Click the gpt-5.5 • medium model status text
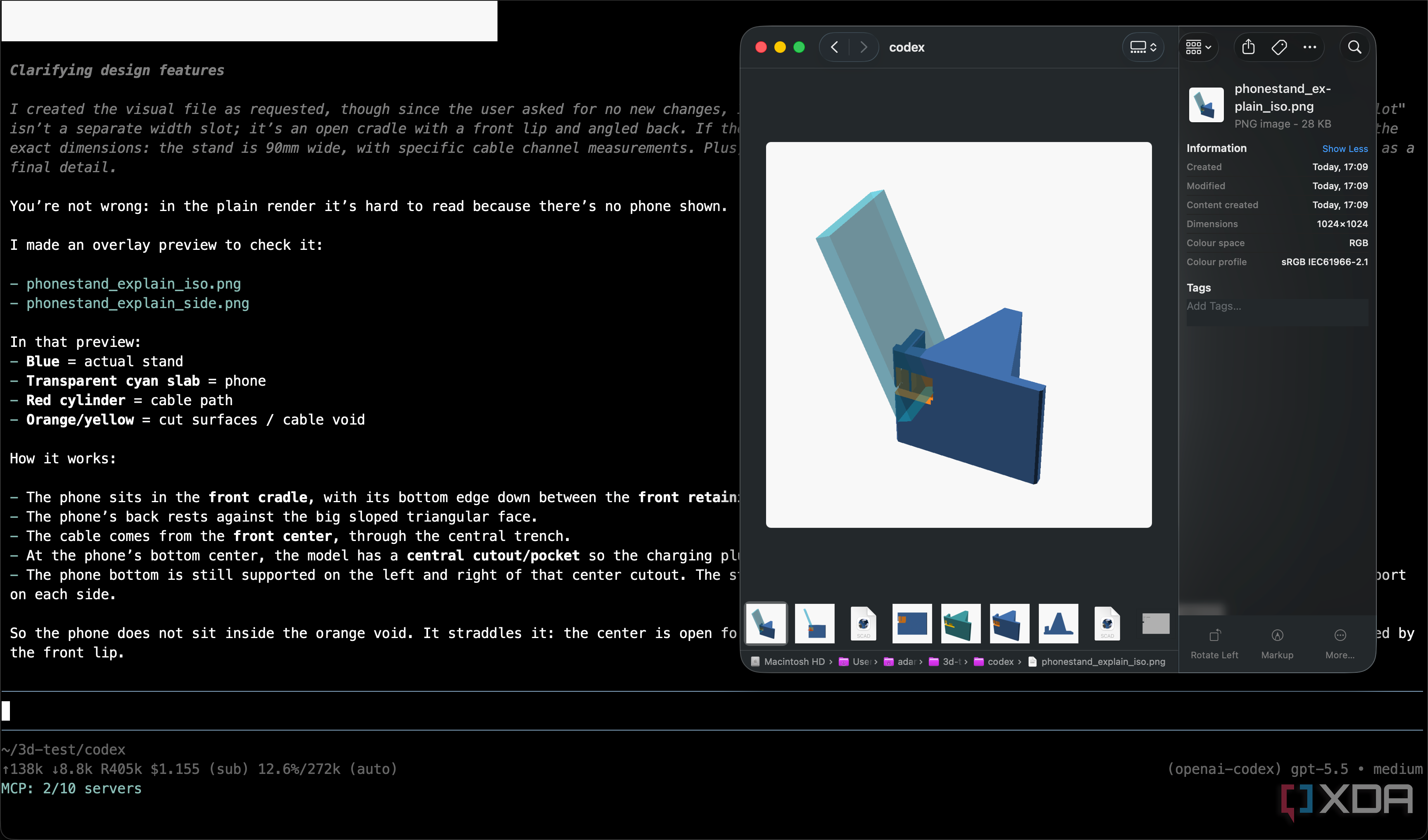 pyautogui.click(x=1356, y=769)
